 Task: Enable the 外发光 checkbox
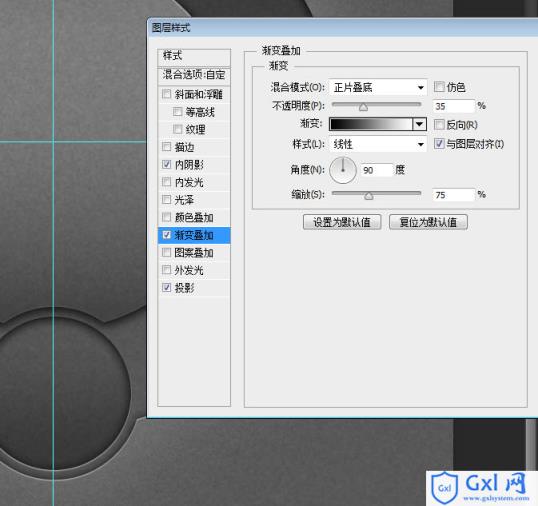166,270
